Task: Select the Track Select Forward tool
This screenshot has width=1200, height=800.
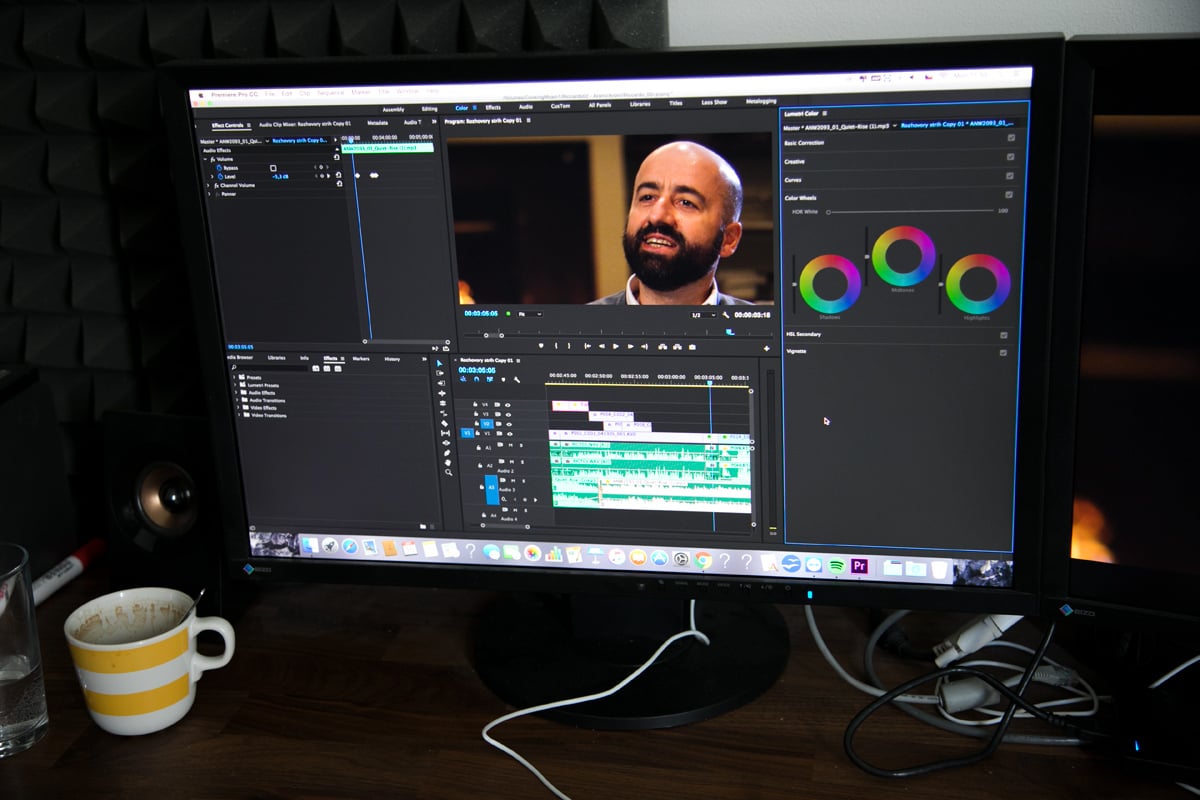Action: (440, 373)
